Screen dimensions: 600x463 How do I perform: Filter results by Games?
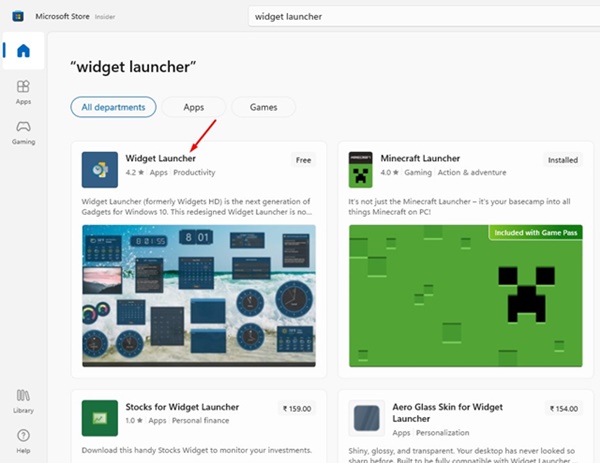(263, 107)
